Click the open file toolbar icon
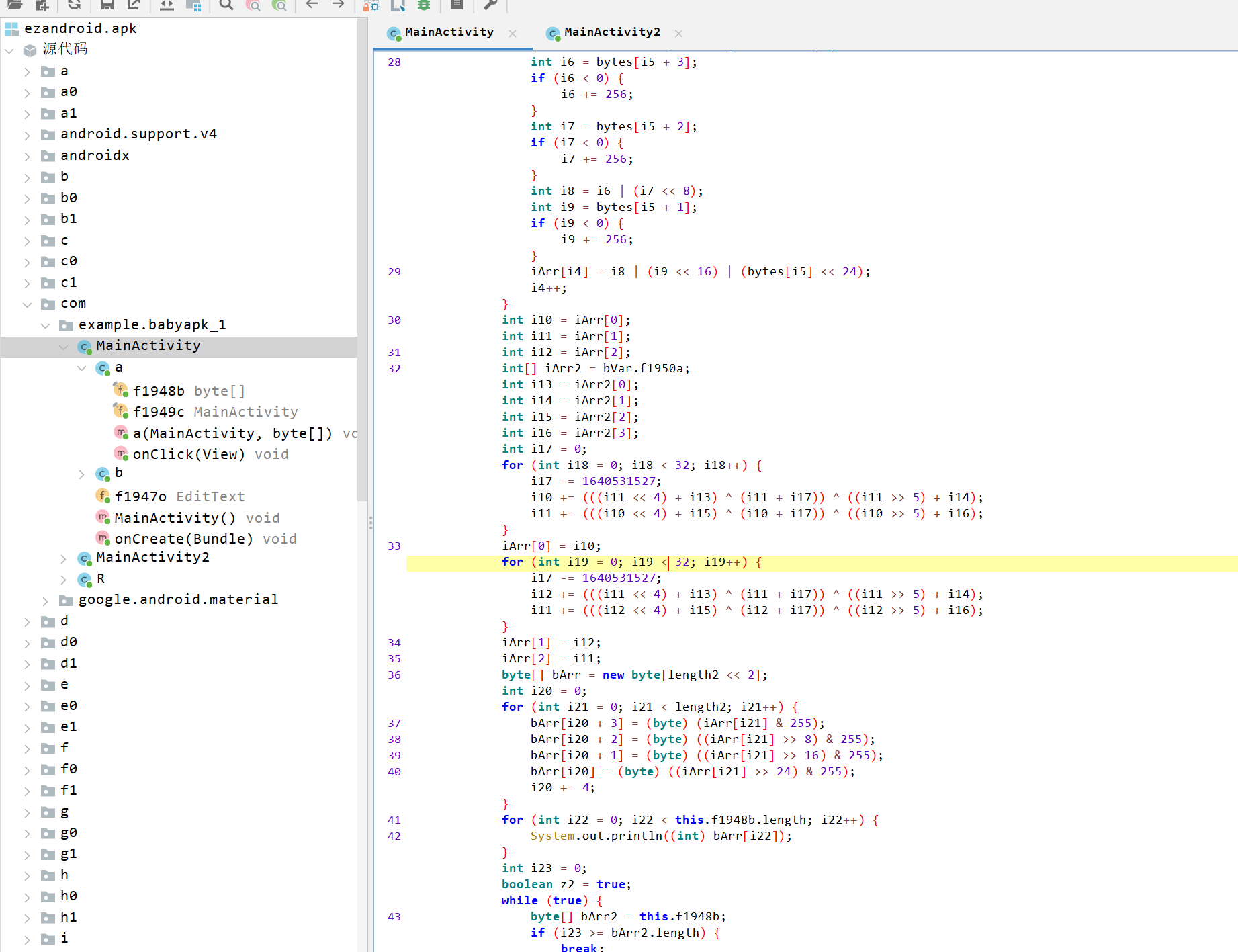The width and height of the screenshot is (1238, 952). pos(15,5)
